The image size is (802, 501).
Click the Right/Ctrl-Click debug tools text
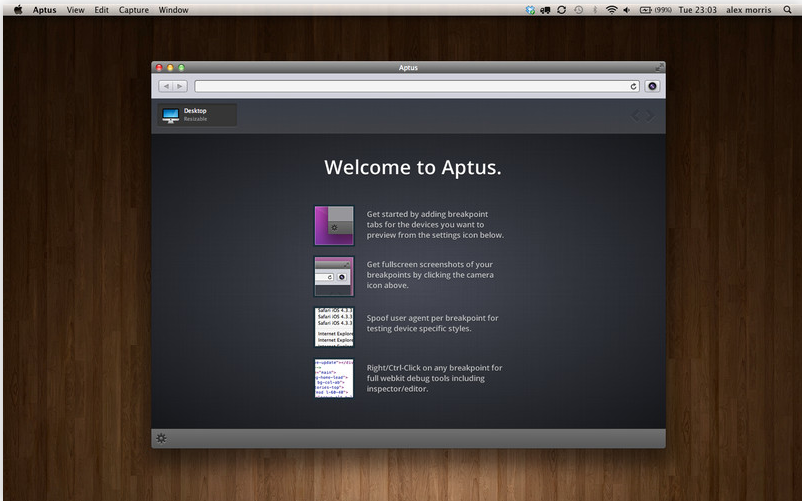pos(434,378)
